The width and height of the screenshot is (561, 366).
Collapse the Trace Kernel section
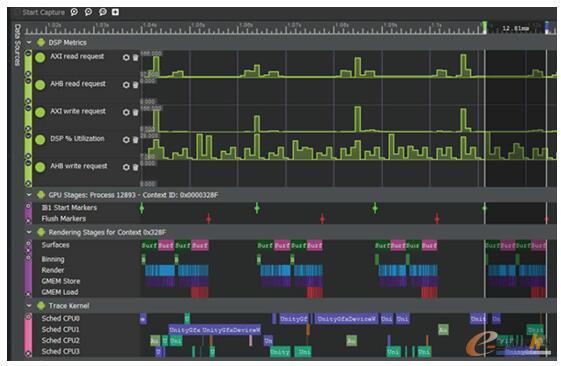[x=29, y=306]
